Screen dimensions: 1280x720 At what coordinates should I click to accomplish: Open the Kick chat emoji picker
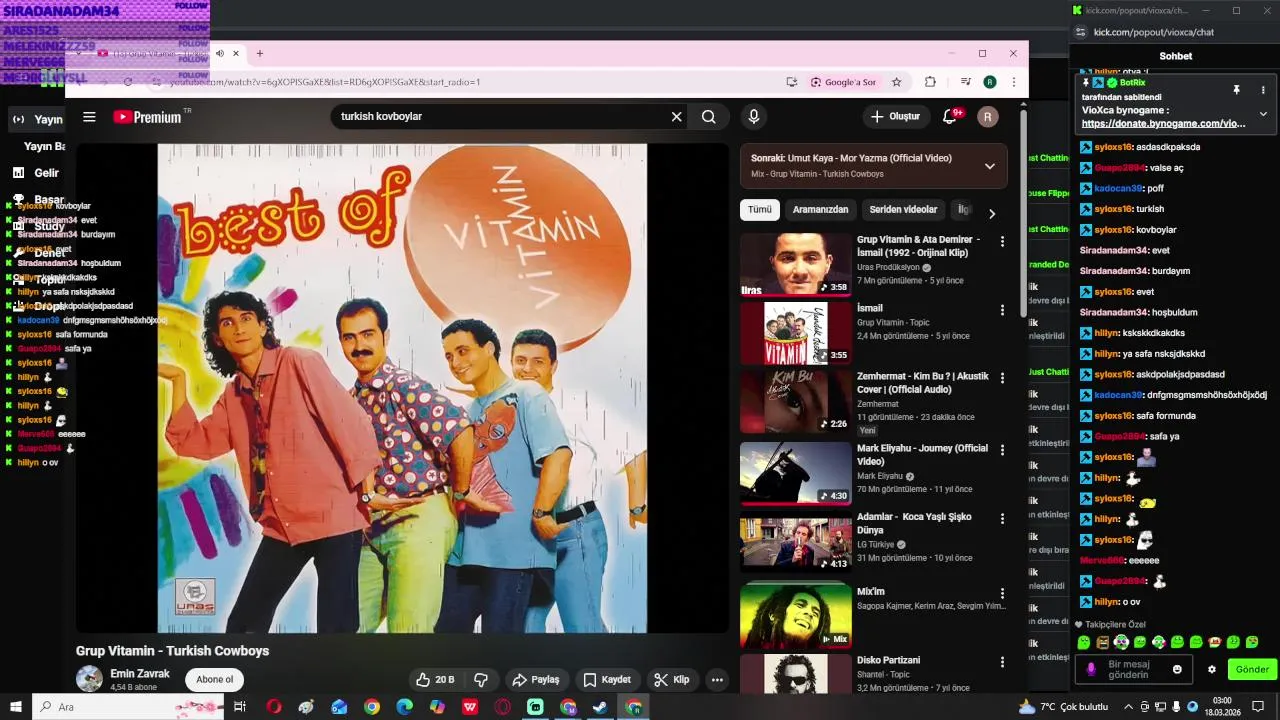click(x=1177, y=669)
